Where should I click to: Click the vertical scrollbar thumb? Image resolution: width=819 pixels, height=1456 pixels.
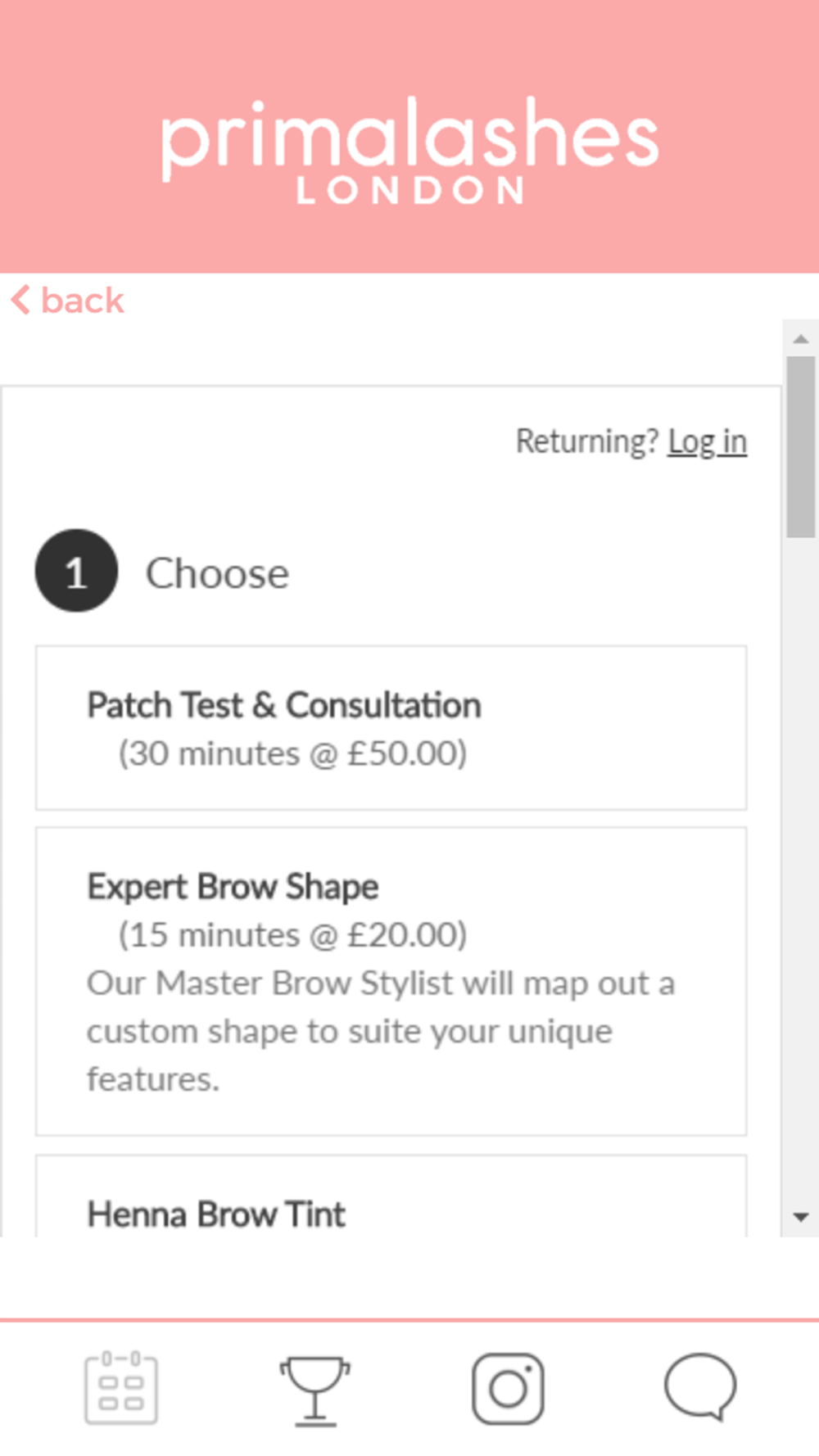(x=801, y=446)
